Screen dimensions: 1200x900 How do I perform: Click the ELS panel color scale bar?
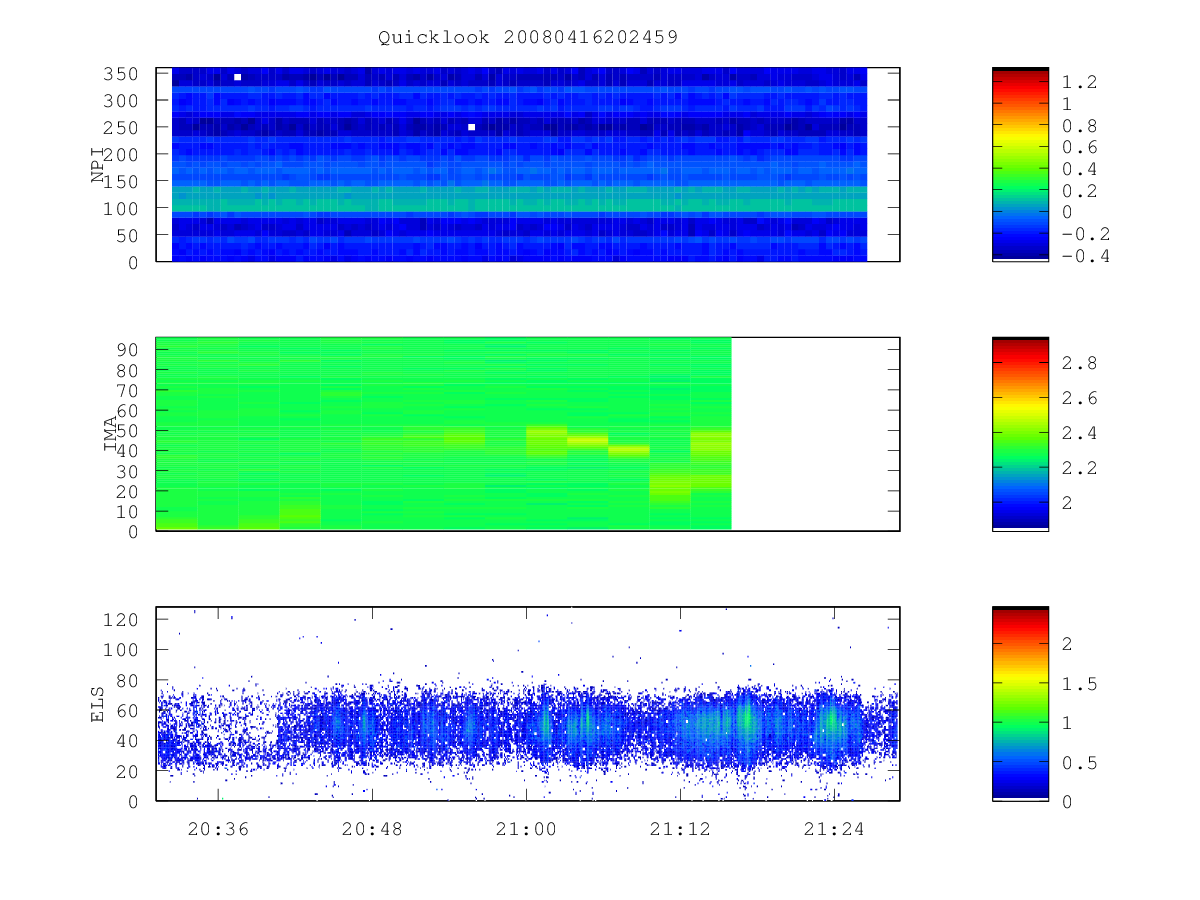click(1020, 704)
